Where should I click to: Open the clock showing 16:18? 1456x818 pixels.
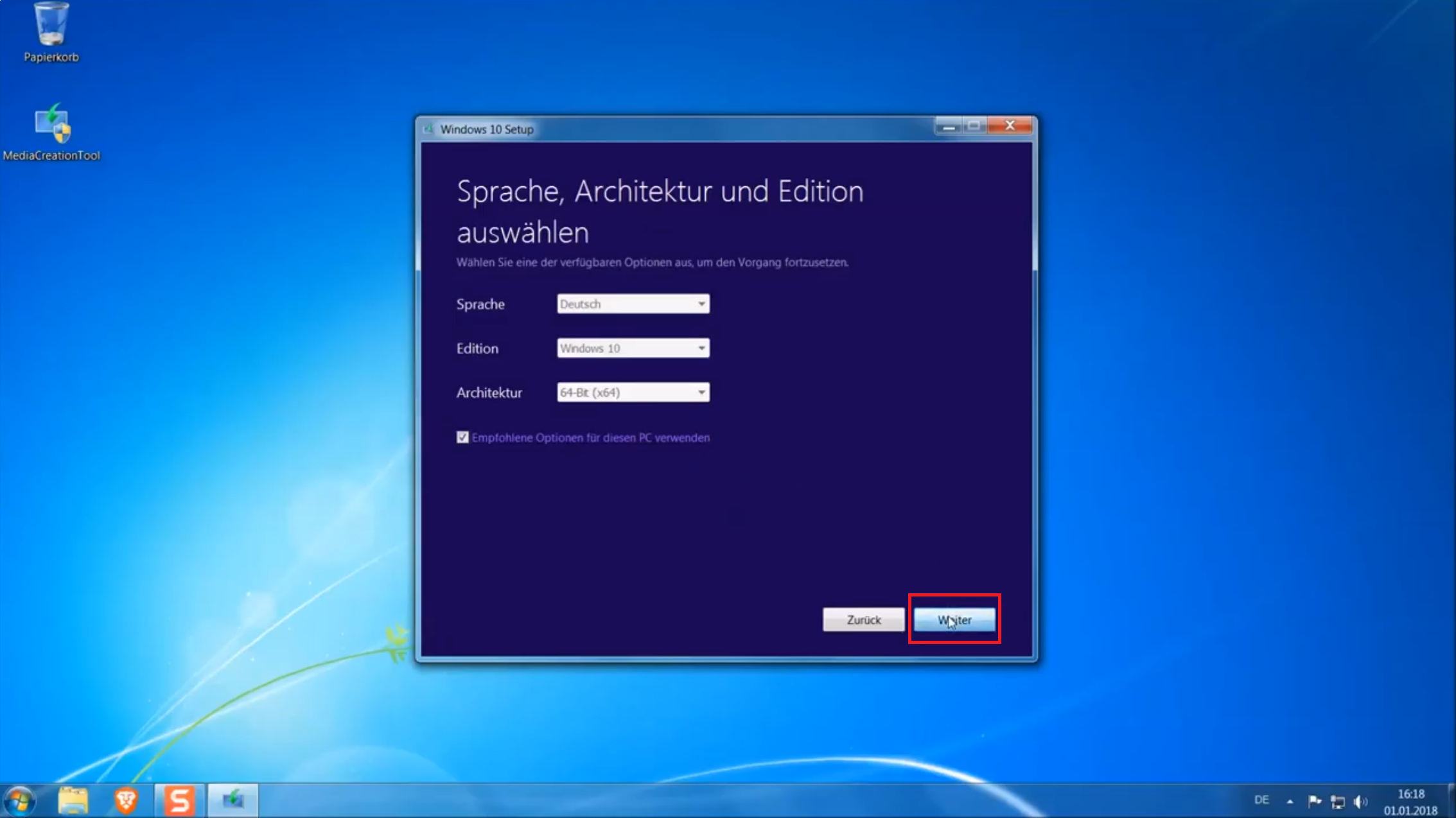coord(1410,802)
